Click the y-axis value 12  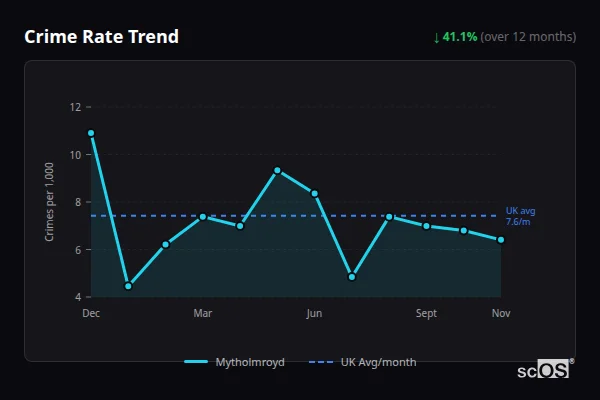pyautogui.click(x=75, y=107)
